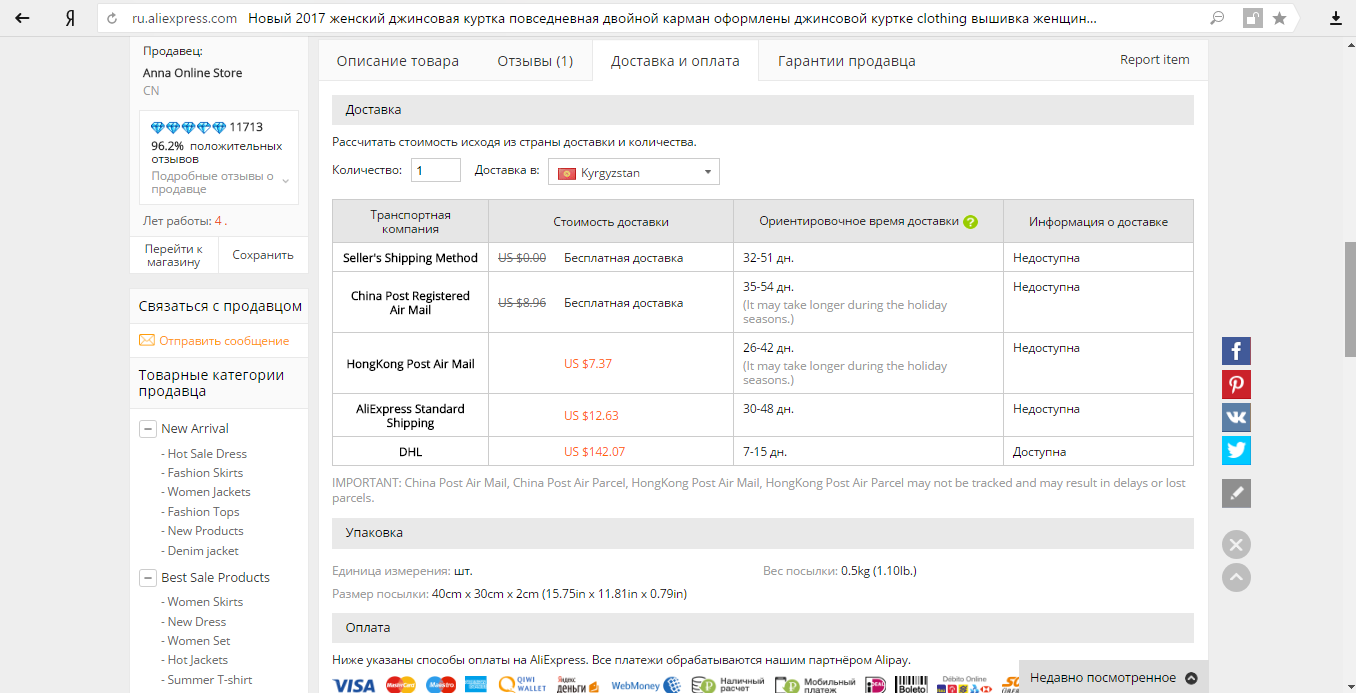Select the American Express payment logo
1356x693 pixels.
pos(476,685)
